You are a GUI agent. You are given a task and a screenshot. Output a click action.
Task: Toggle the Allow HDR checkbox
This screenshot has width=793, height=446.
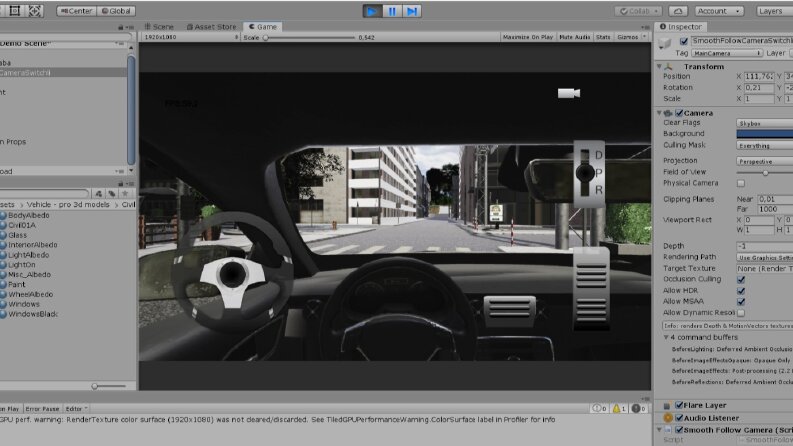coord(741,291)
